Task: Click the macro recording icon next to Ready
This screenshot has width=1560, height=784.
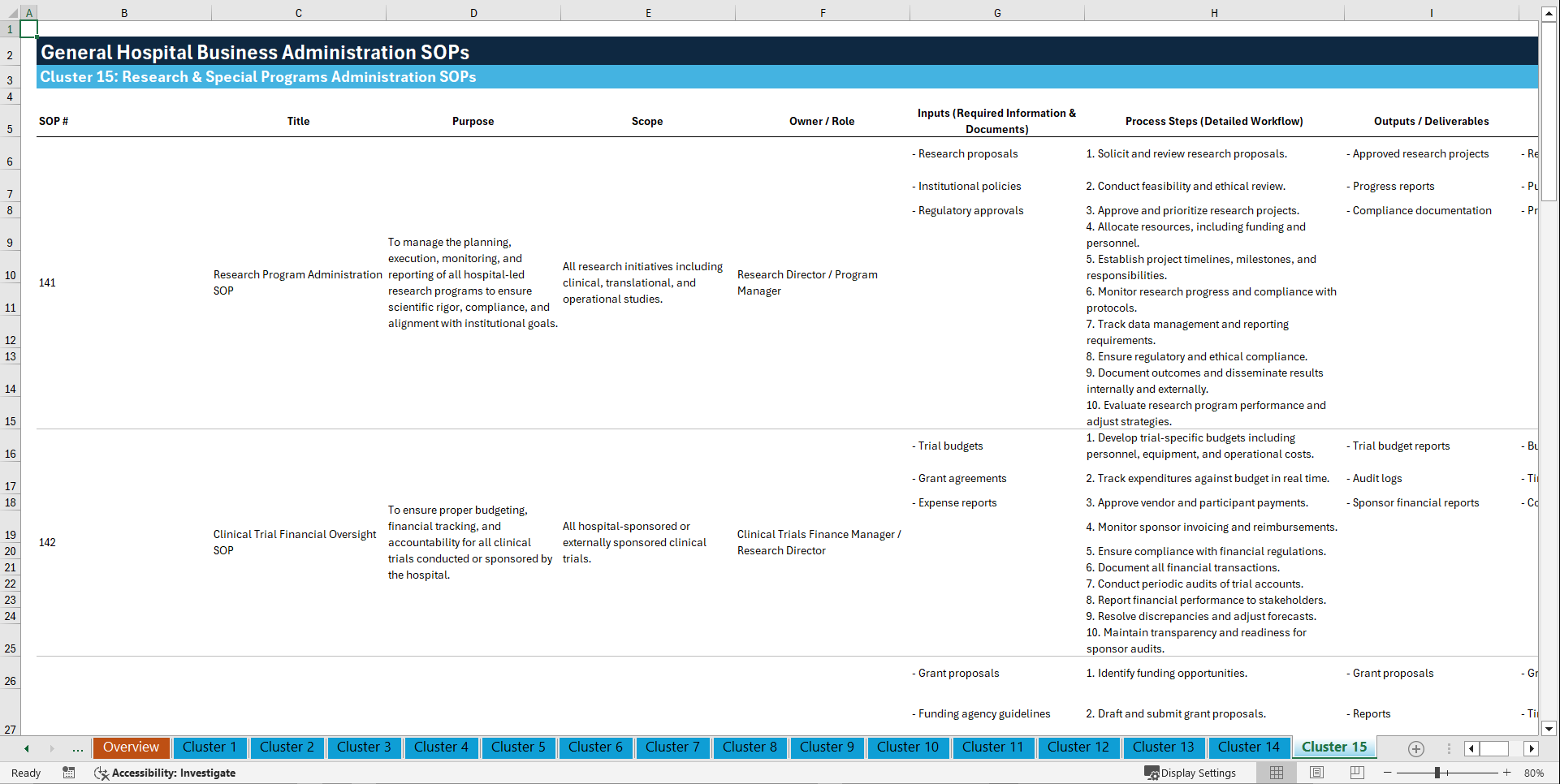Action: [69, 773]
